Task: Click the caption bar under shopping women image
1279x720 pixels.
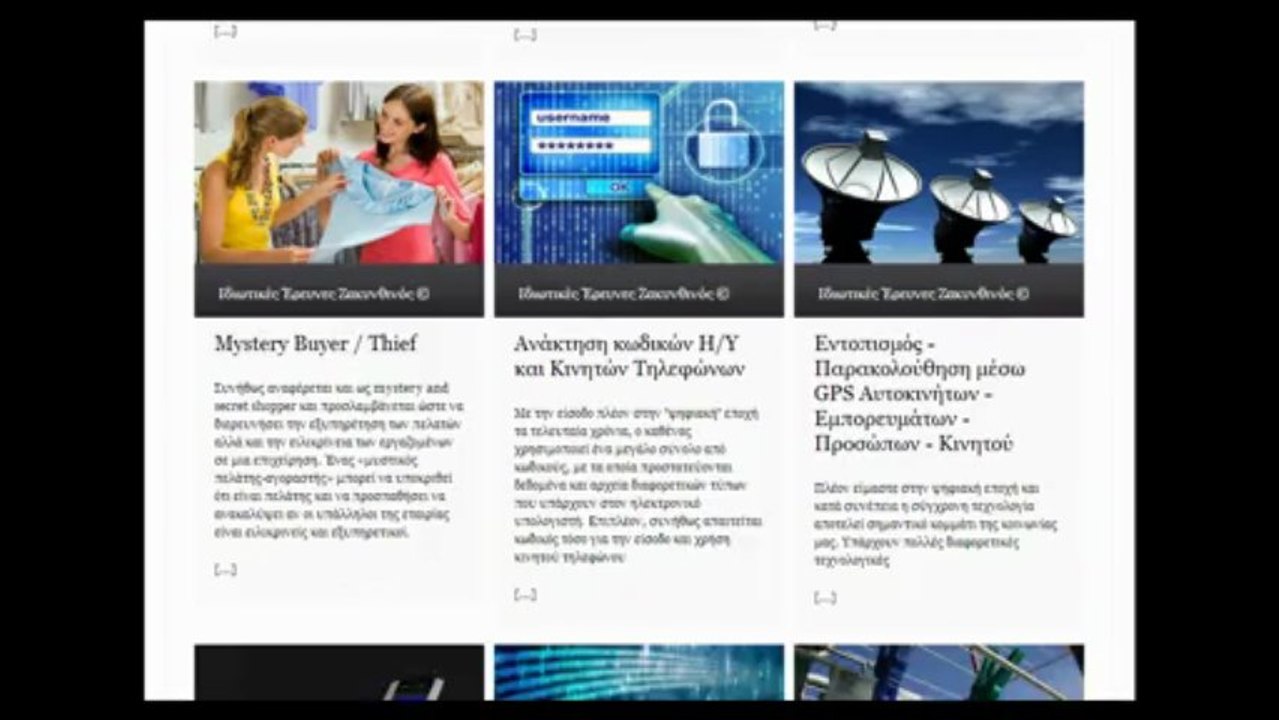Action: 339,291
